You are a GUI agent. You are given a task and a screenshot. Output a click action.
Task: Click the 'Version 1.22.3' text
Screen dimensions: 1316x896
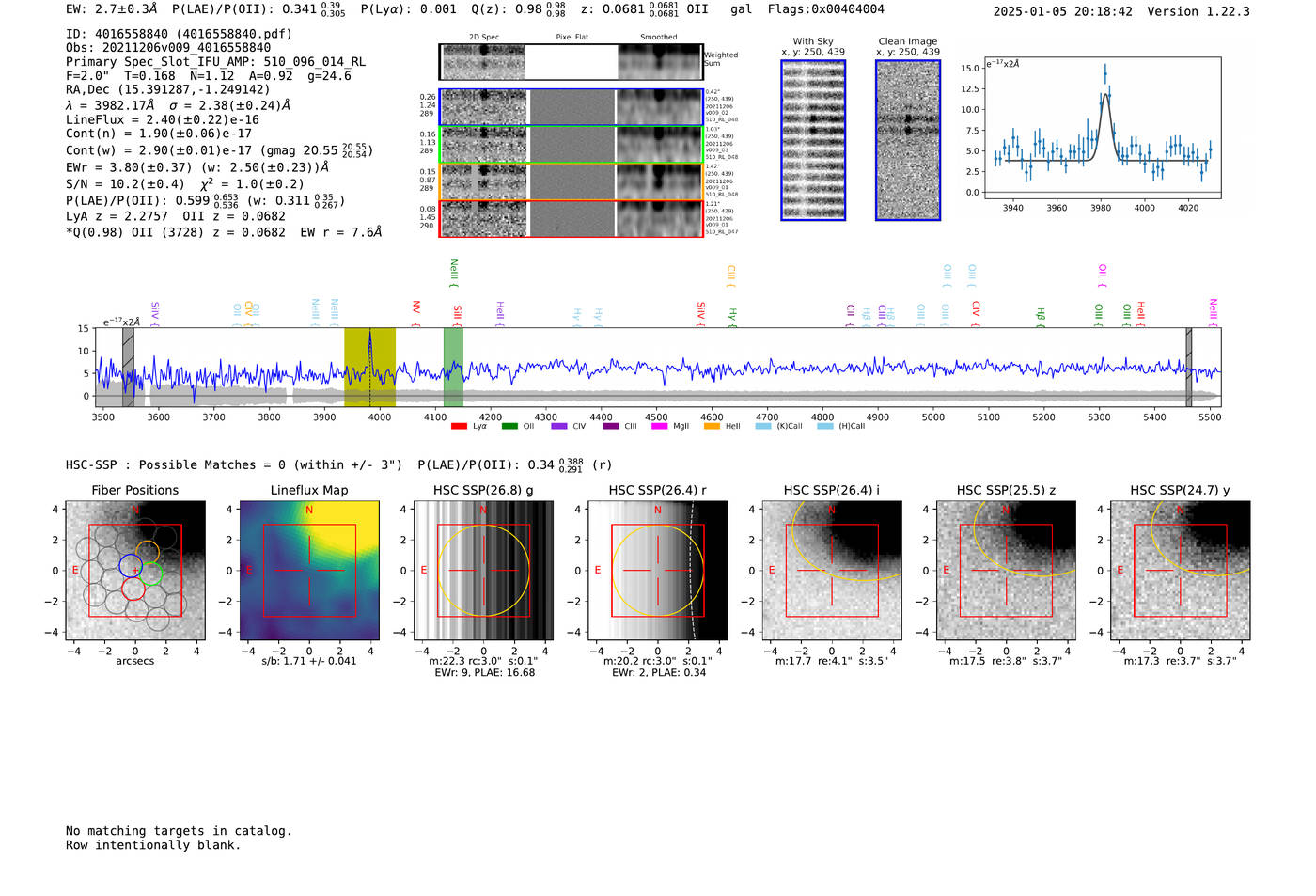pos(1198,11)
